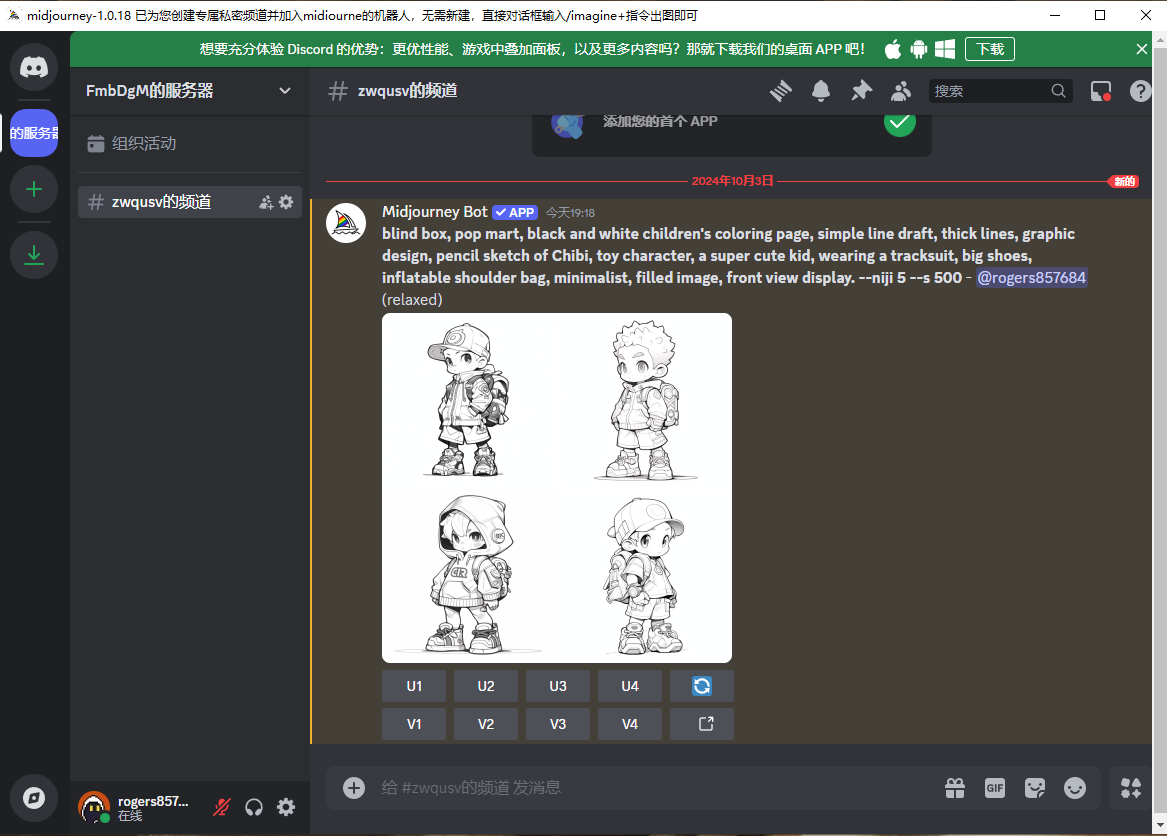Show pinned messages pin icon

pos(861,91)
